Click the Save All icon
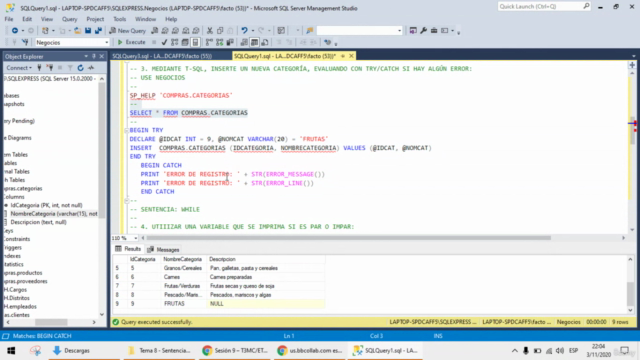This screenshot has height=360, width=640. point(98,31)
